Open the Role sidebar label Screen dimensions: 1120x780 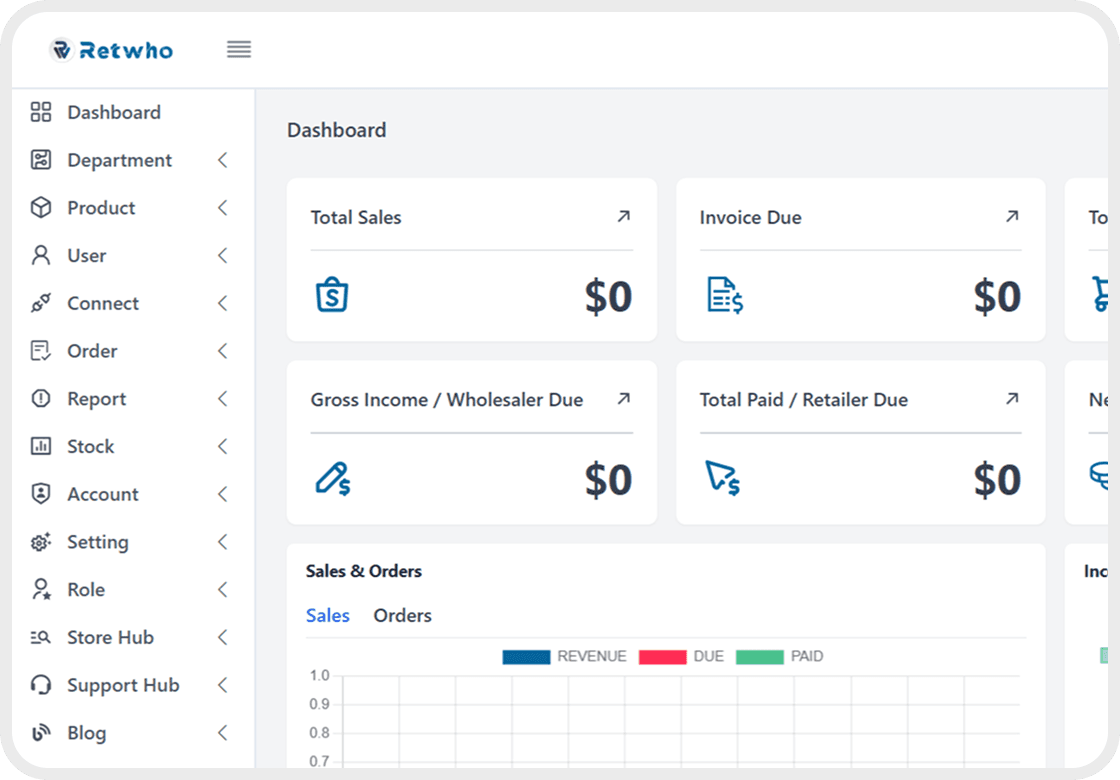tap(86, 589)
